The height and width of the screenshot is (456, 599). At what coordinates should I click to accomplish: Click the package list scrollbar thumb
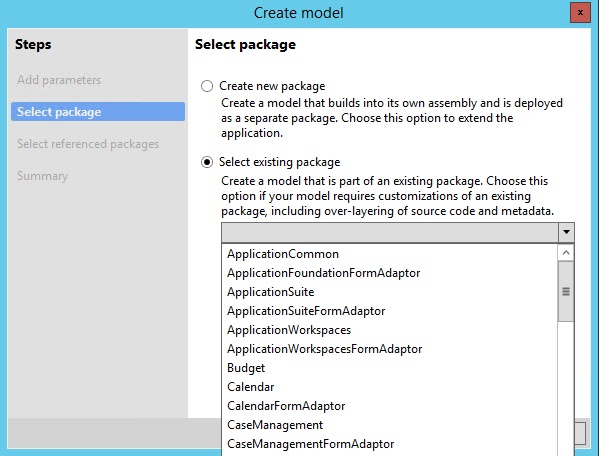click(x=566, y=291)
